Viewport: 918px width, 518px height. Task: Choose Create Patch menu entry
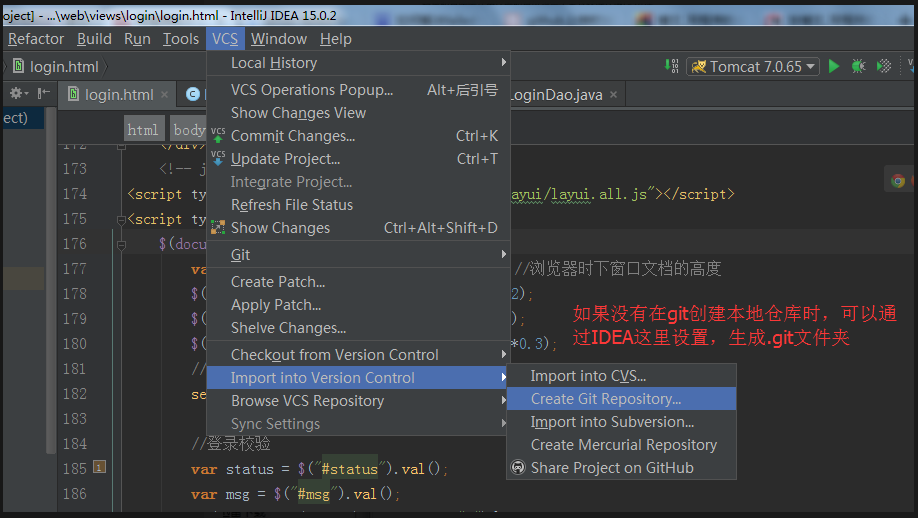358,282
